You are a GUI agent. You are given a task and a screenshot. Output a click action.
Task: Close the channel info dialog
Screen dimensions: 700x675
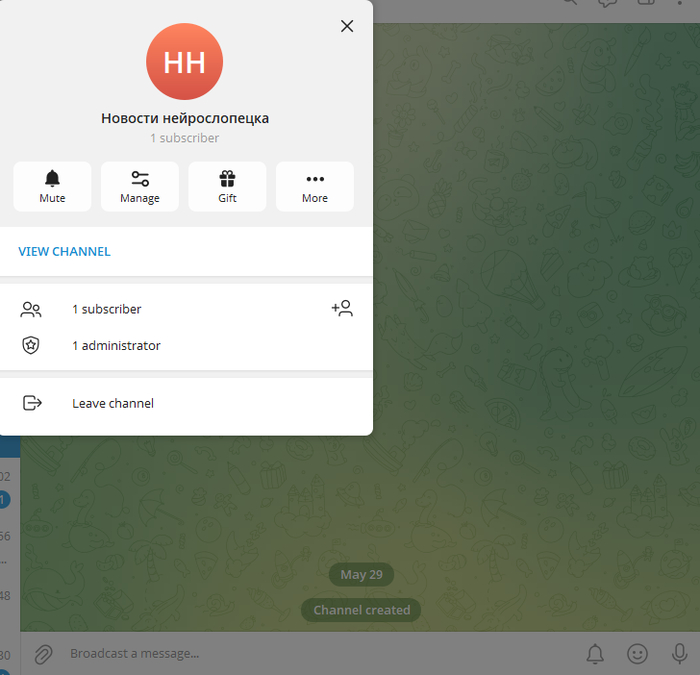(x=347, y=26)
